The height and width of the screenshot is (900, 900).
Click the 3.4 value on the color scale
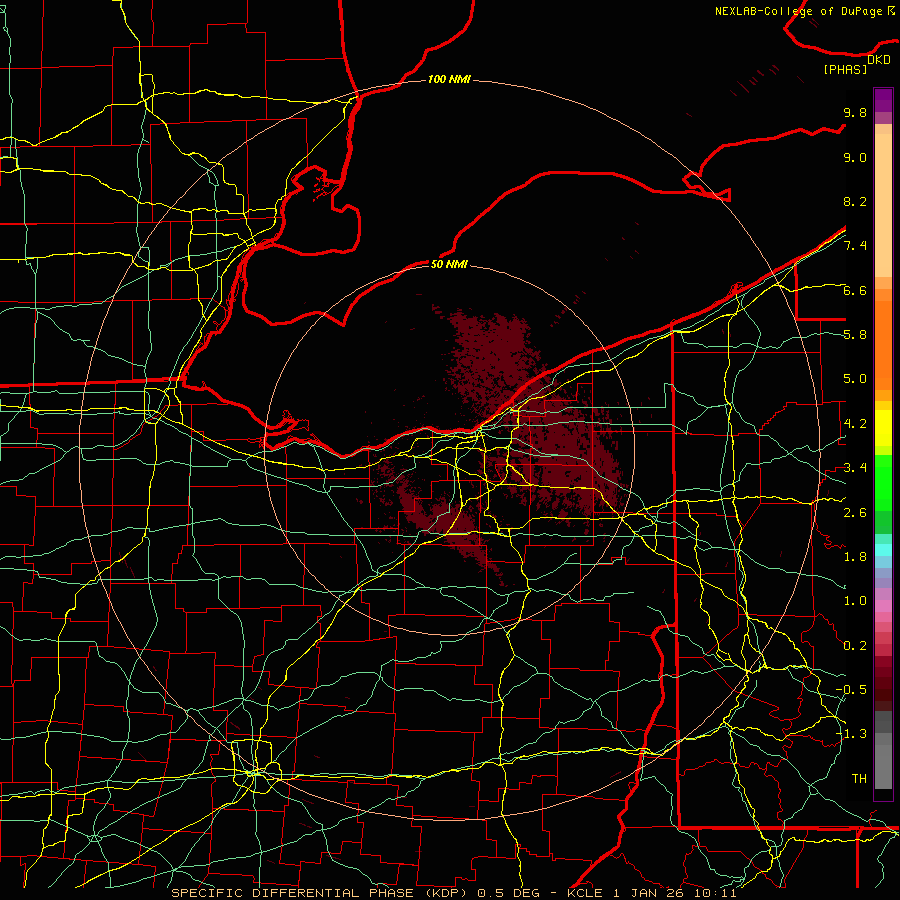click(x=855, y=468)
